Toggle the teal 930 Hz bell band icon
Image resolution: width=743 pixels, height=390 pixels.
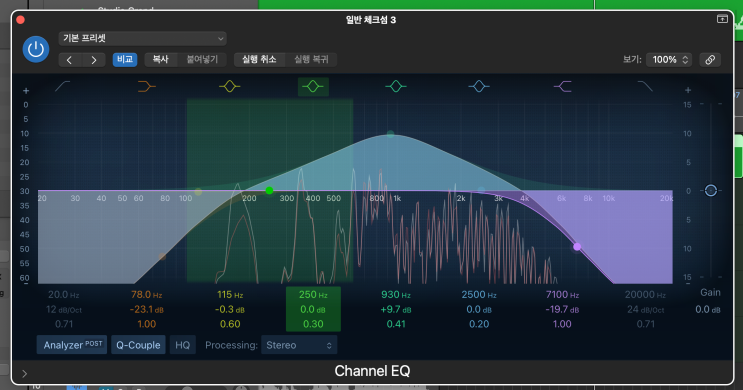point(396,86)
